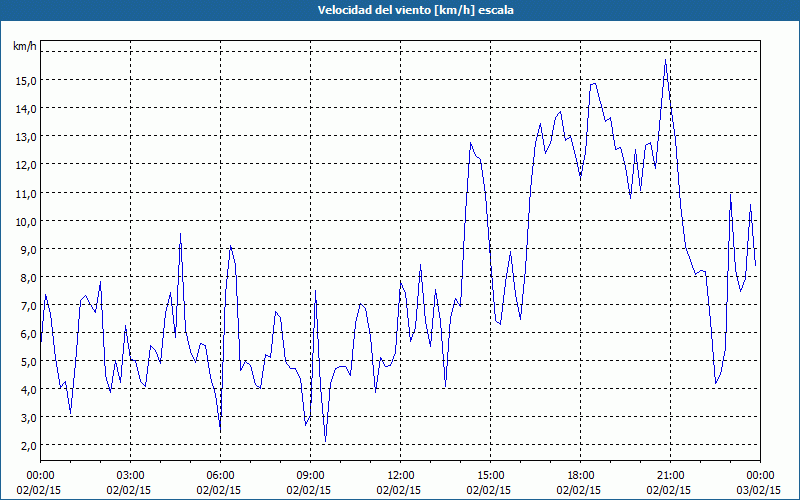
Task: Click the "9,0" y-axis label
Action: pyautogui.click(x=29, y=249)
